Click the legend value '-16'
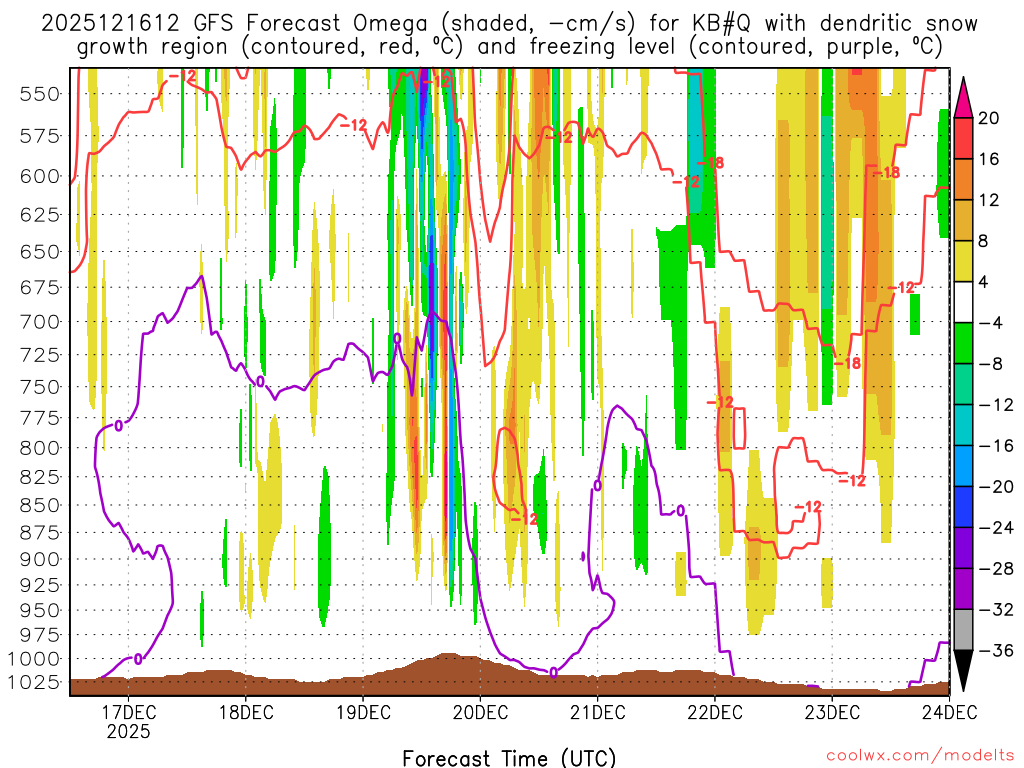This screenshot has height=768, width=1024. click(996, 446)
